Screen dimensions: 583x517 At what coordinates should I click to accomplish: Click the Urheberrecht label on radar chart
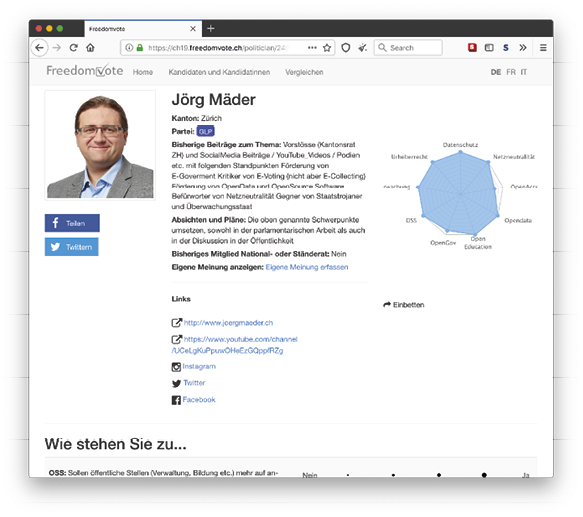coord(409,157)
